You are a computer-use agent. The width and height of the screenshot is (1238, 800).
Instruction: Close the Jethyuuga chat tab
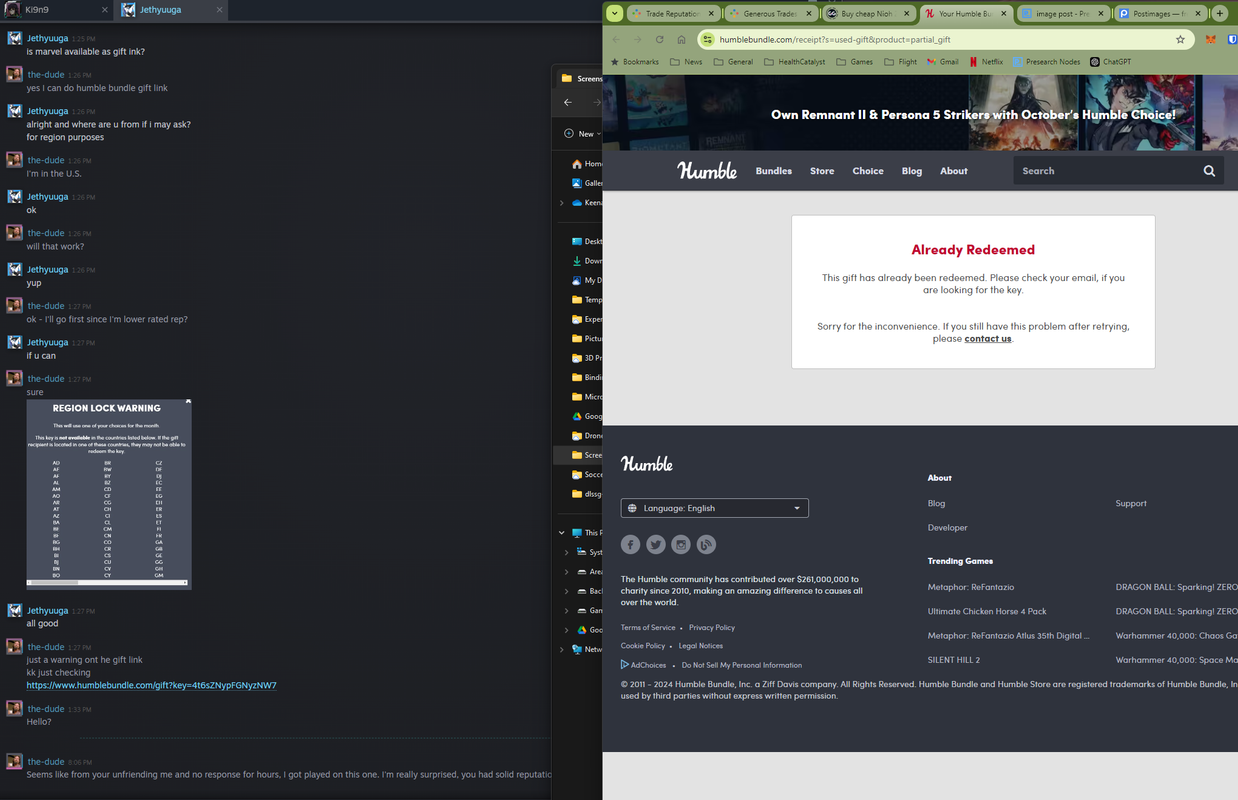click(x=218, y=10)
